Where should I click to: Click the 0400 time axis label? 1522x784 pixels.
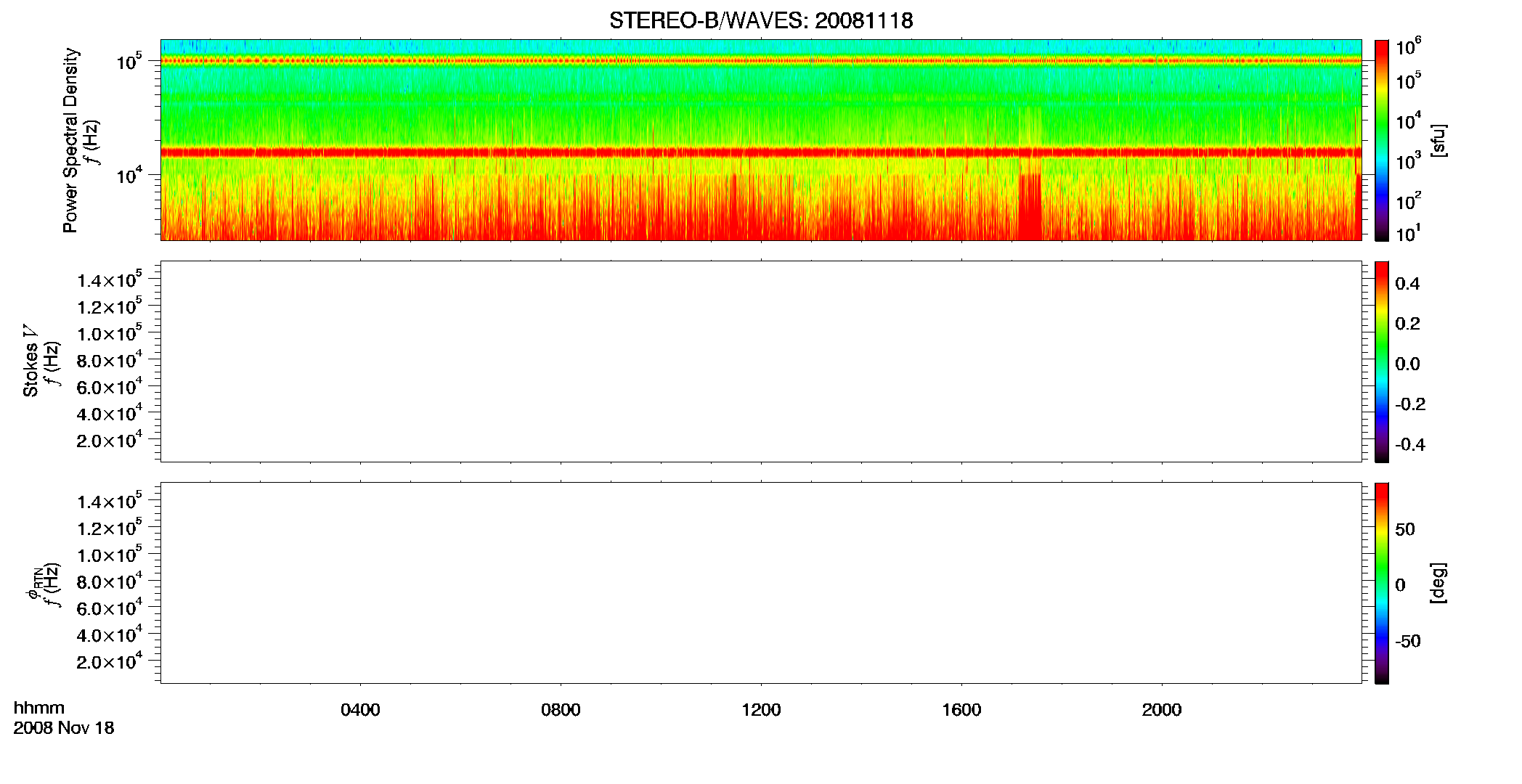360,710
